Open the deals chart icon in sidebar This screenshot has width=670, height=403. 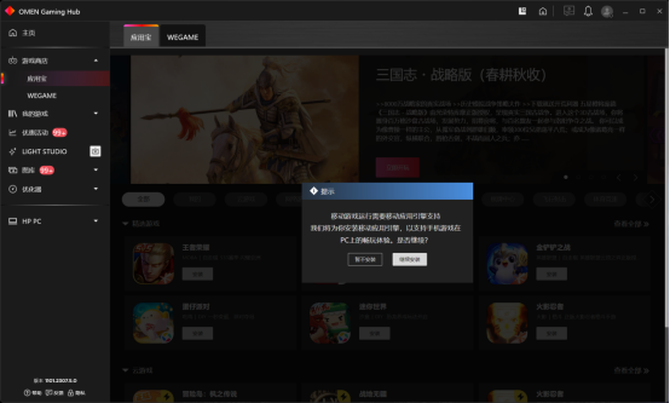point(13,133)
